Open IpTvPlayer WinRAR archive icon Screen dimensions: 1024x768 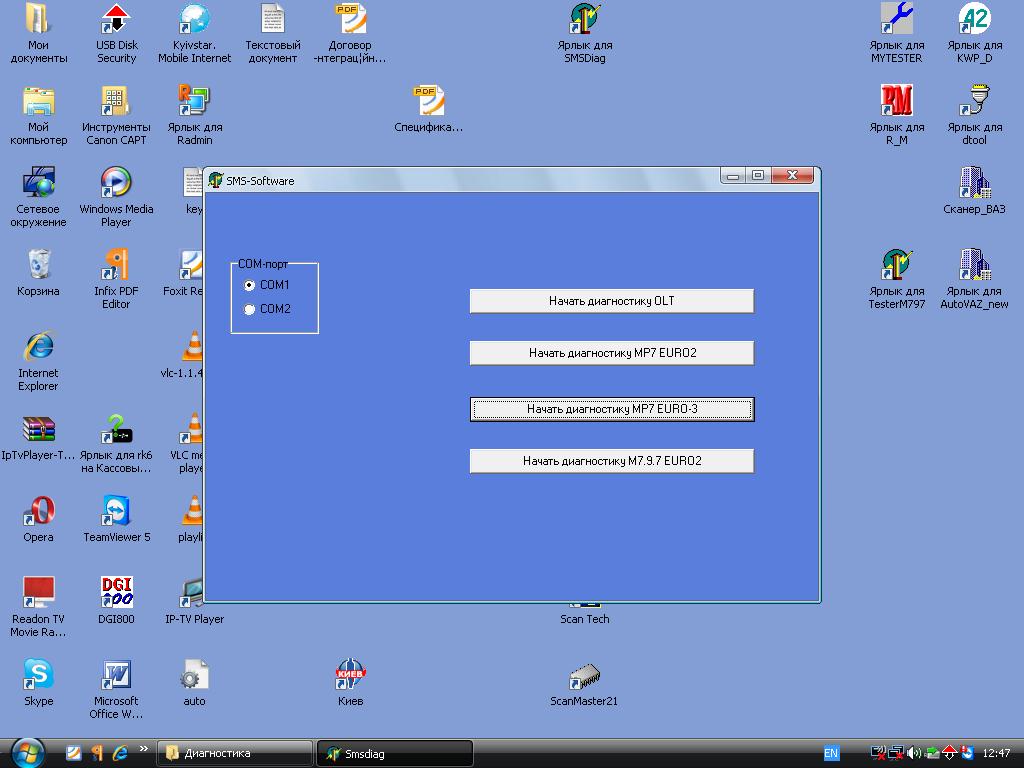[x=38, y=438]
